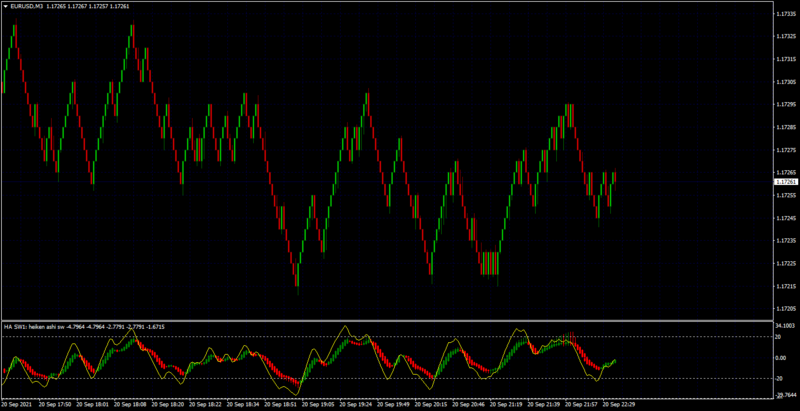Click time axis label 20 Sep 19:05
The width and height of the screenshot is (800, 411).
tap(318, 404)
